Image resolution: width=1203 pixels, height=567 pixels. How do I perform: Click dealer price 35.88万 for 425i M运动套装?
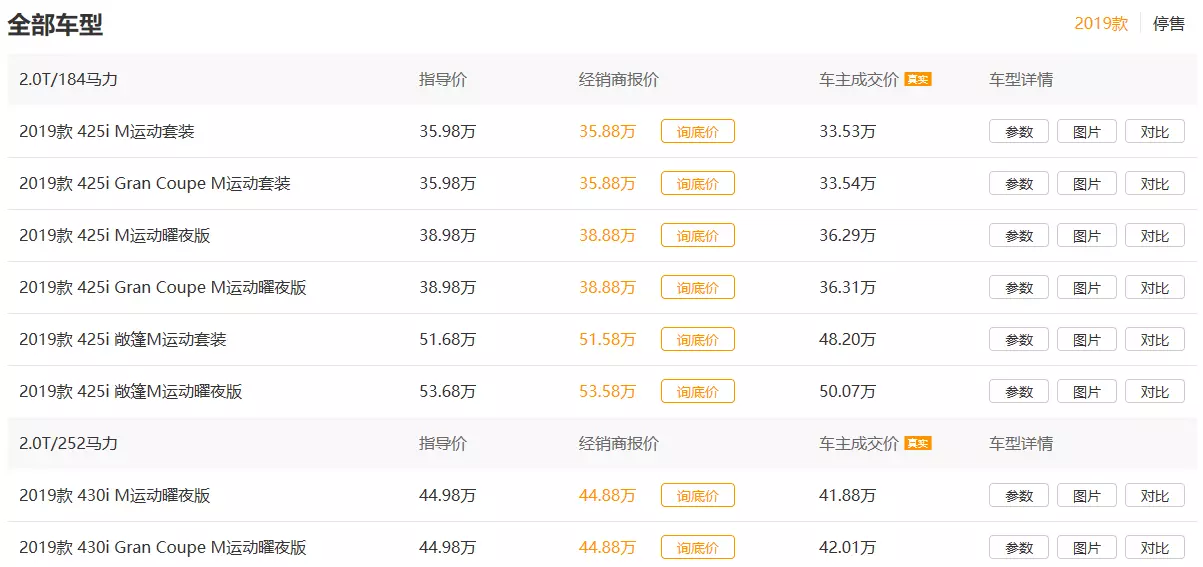(607, 132)
